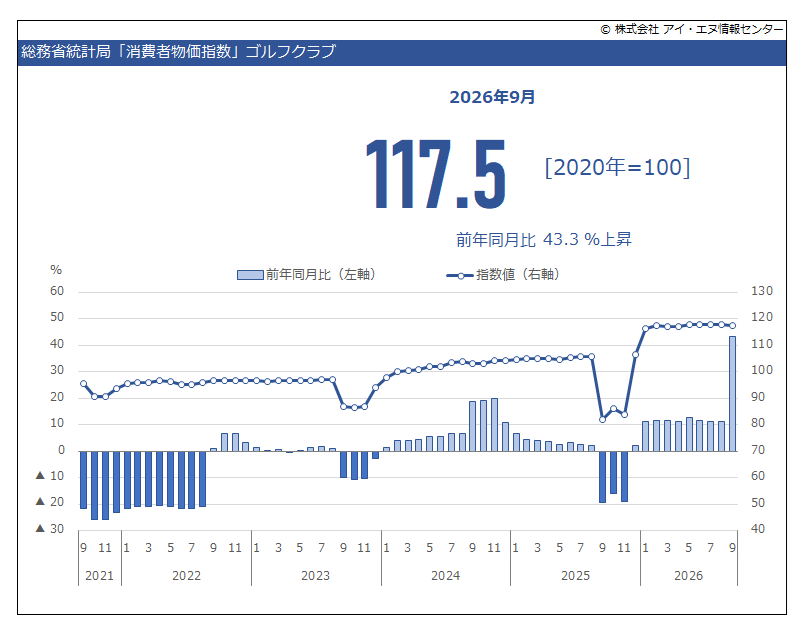Click the negative bar for September 2025
The width and height of the screenshot is (804, 635).
602,477
